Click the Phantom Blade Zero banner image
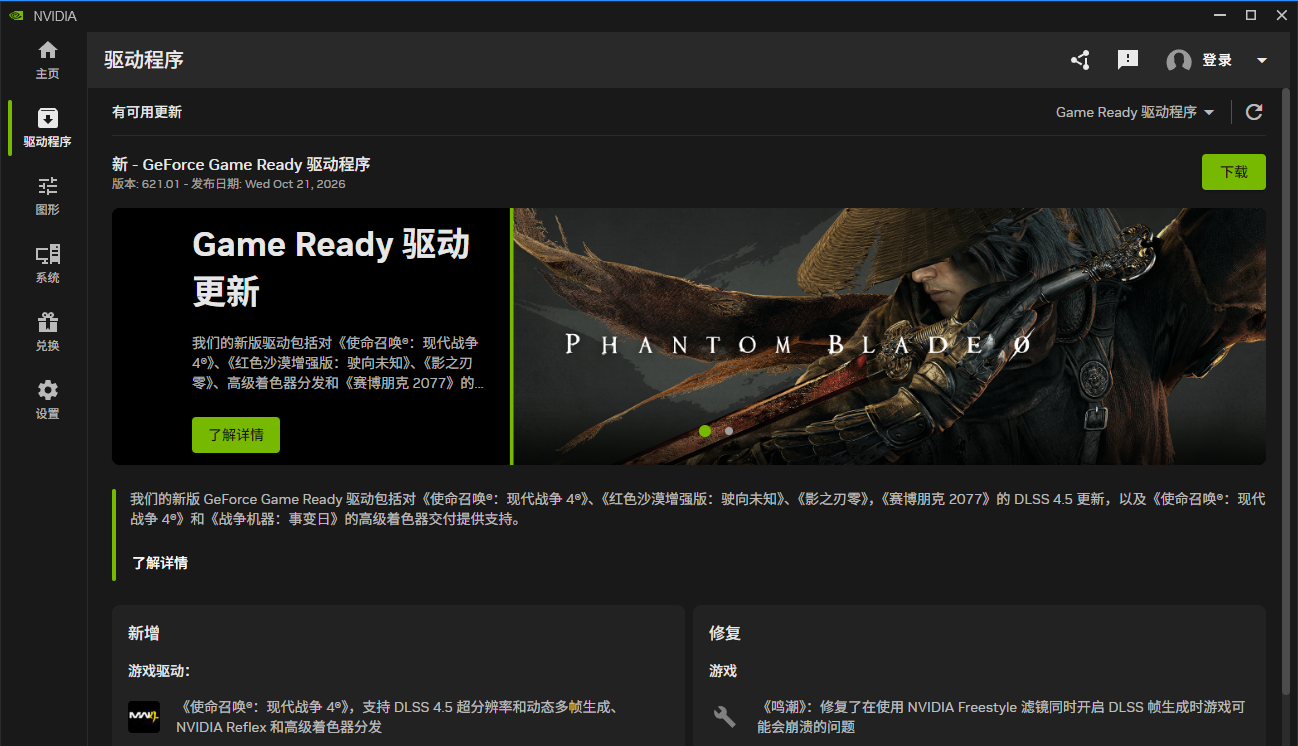1298x746 pixels. [890, 336]
